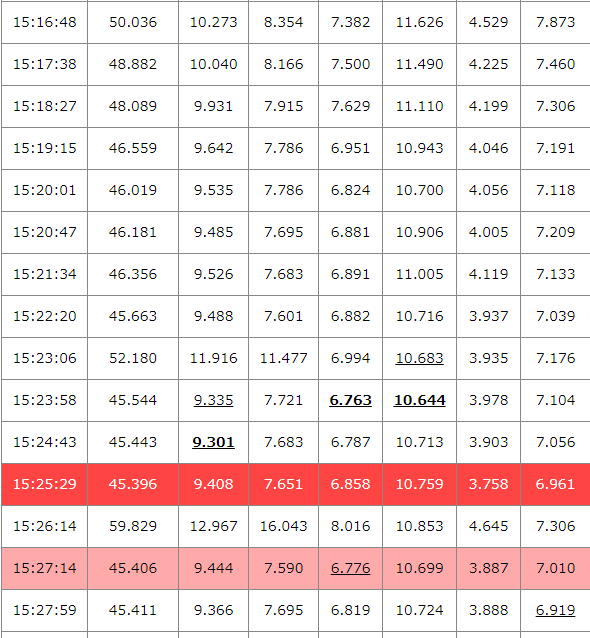Click timestamp 15:20:01
The height and width of the screenshot is (638, 590).
point(45,190)
